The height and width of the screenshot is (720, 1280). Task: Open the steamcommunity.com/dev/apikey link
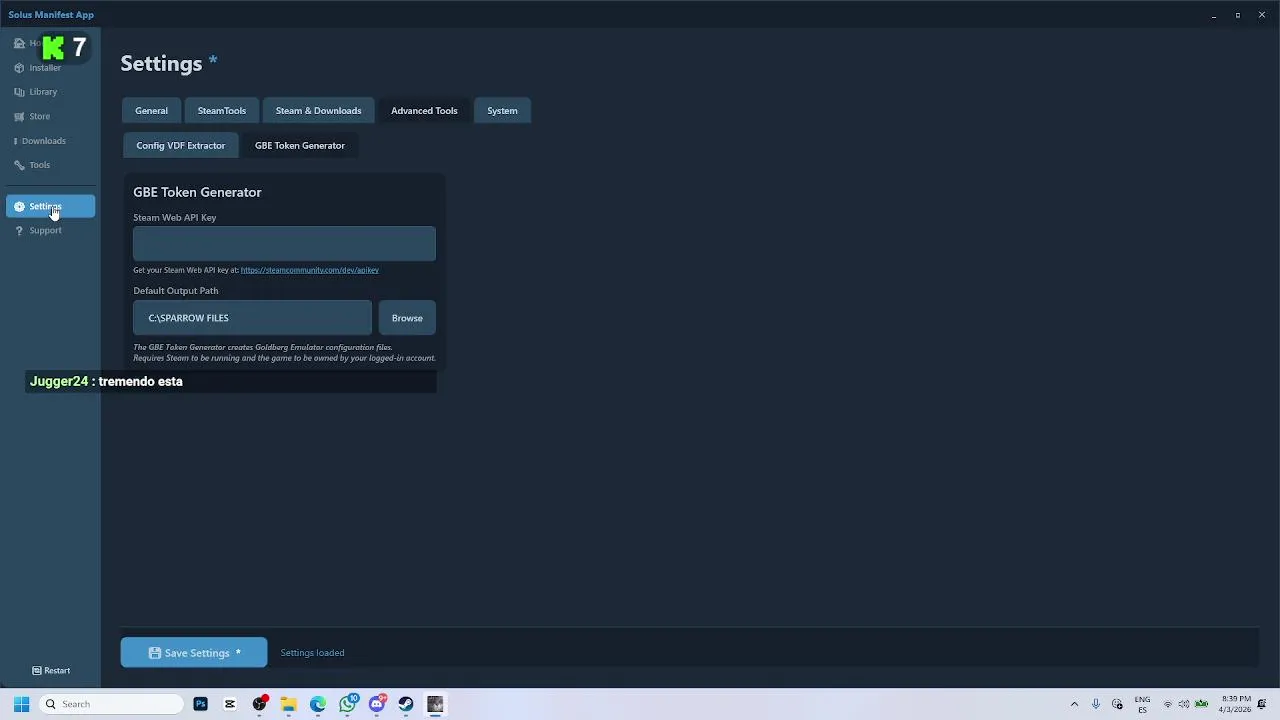(x=310, y=270)
